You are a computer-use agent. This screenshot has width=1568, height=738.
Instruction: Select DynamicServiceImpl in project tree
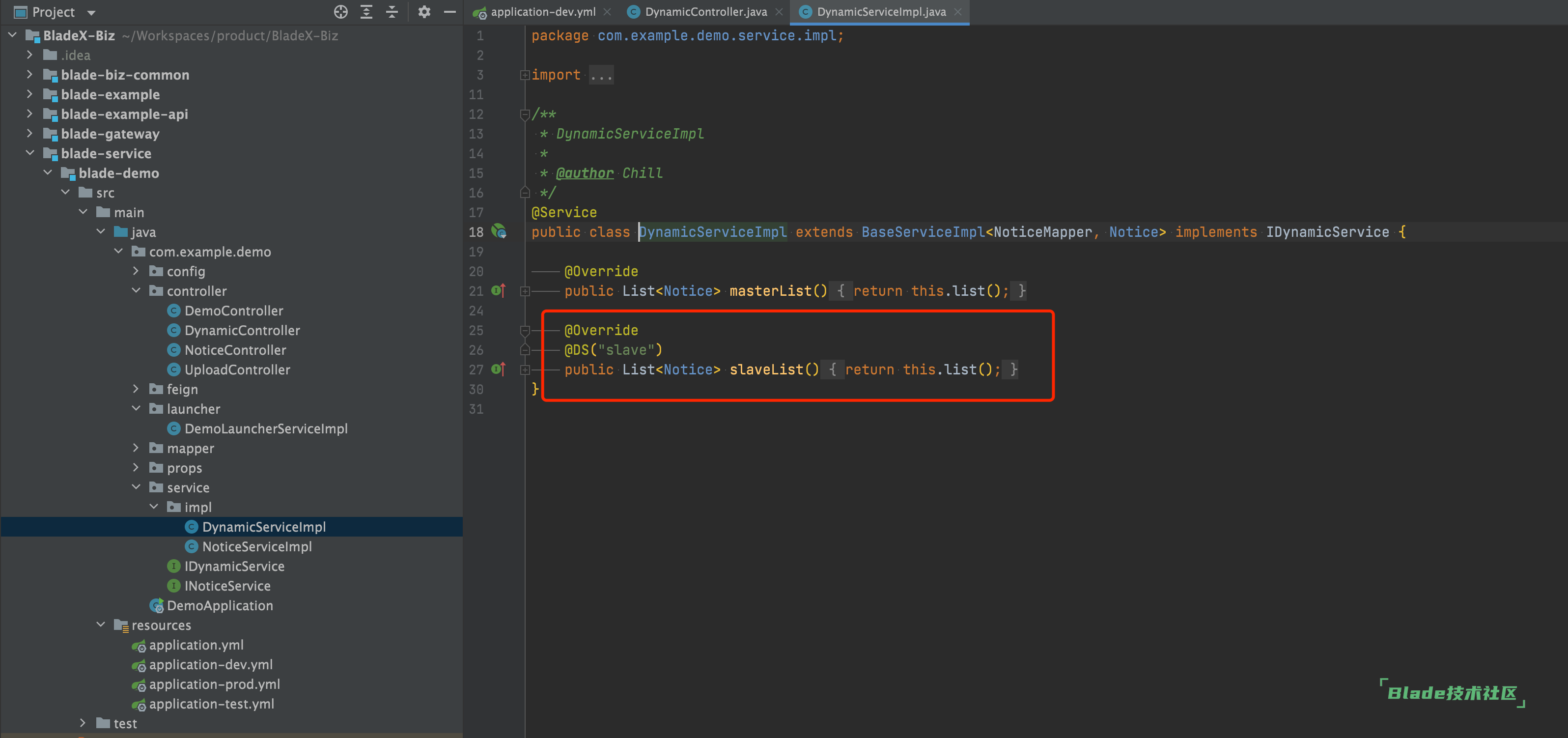pos(264,527)
